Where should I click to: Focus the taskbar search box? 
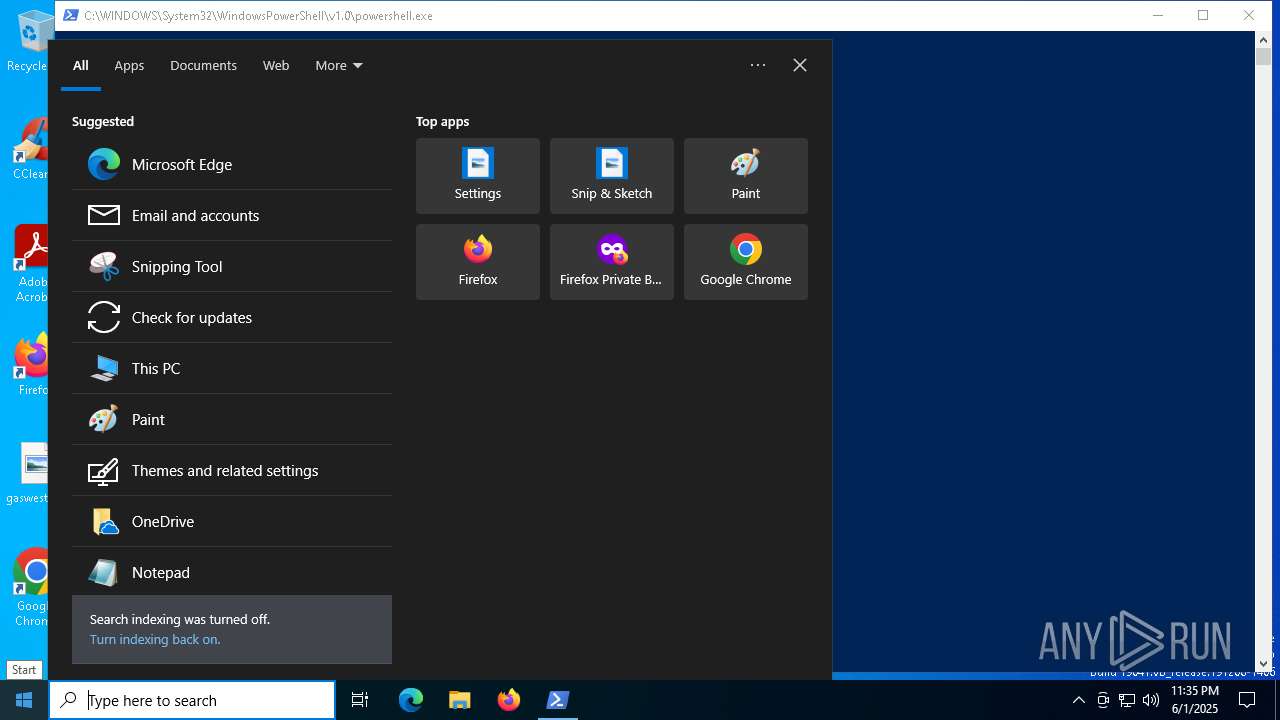tap(192, 700)
